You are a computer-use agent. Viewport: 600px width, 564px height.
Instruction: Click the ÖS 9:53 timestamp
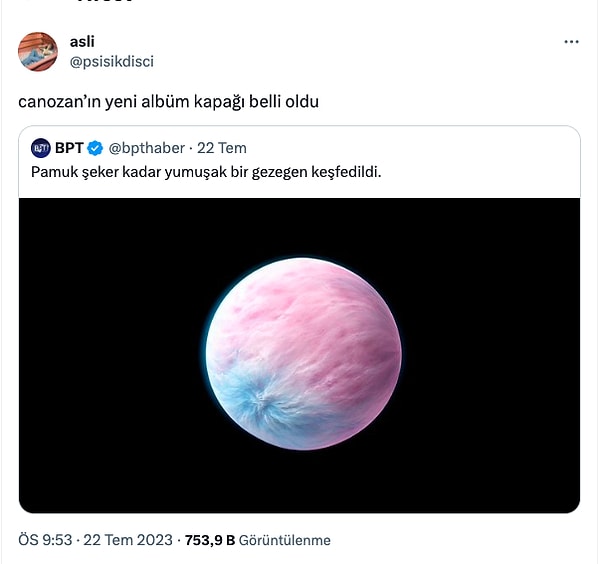point(45,540)
